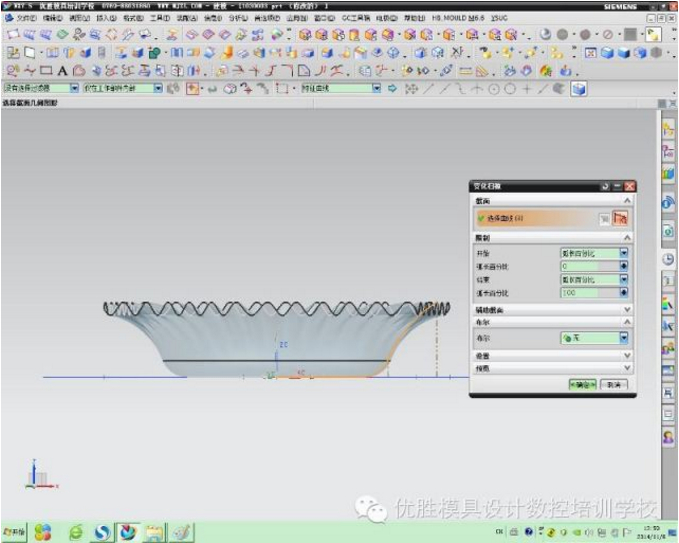Open the 结束 limit type dropdown

click(x=624, y=279)
